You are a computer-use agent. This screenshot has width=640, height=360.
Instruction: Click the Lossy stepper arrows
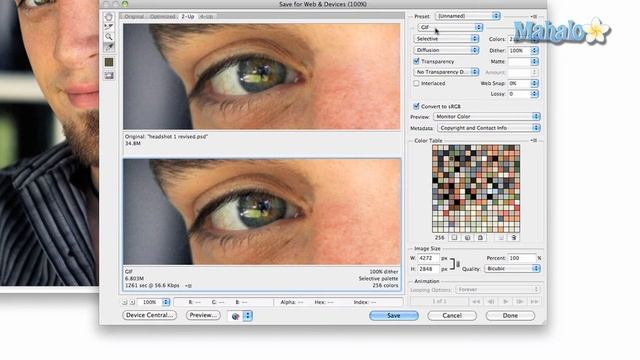pyautogui.click(x=534, y=94)
